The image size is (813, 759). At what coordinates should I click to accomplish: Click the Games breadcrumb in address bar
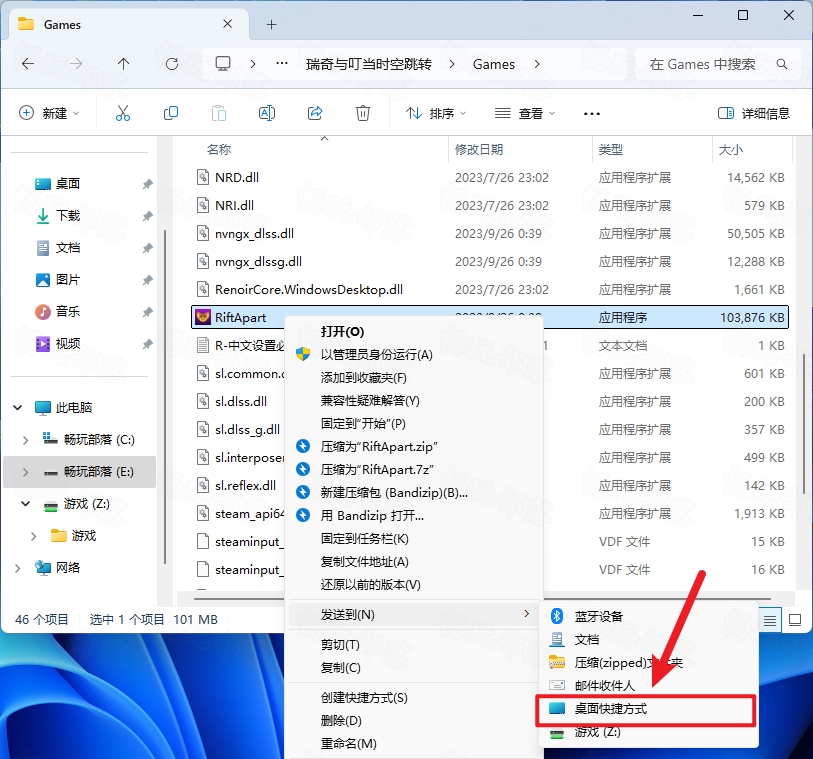coord(494,64)
